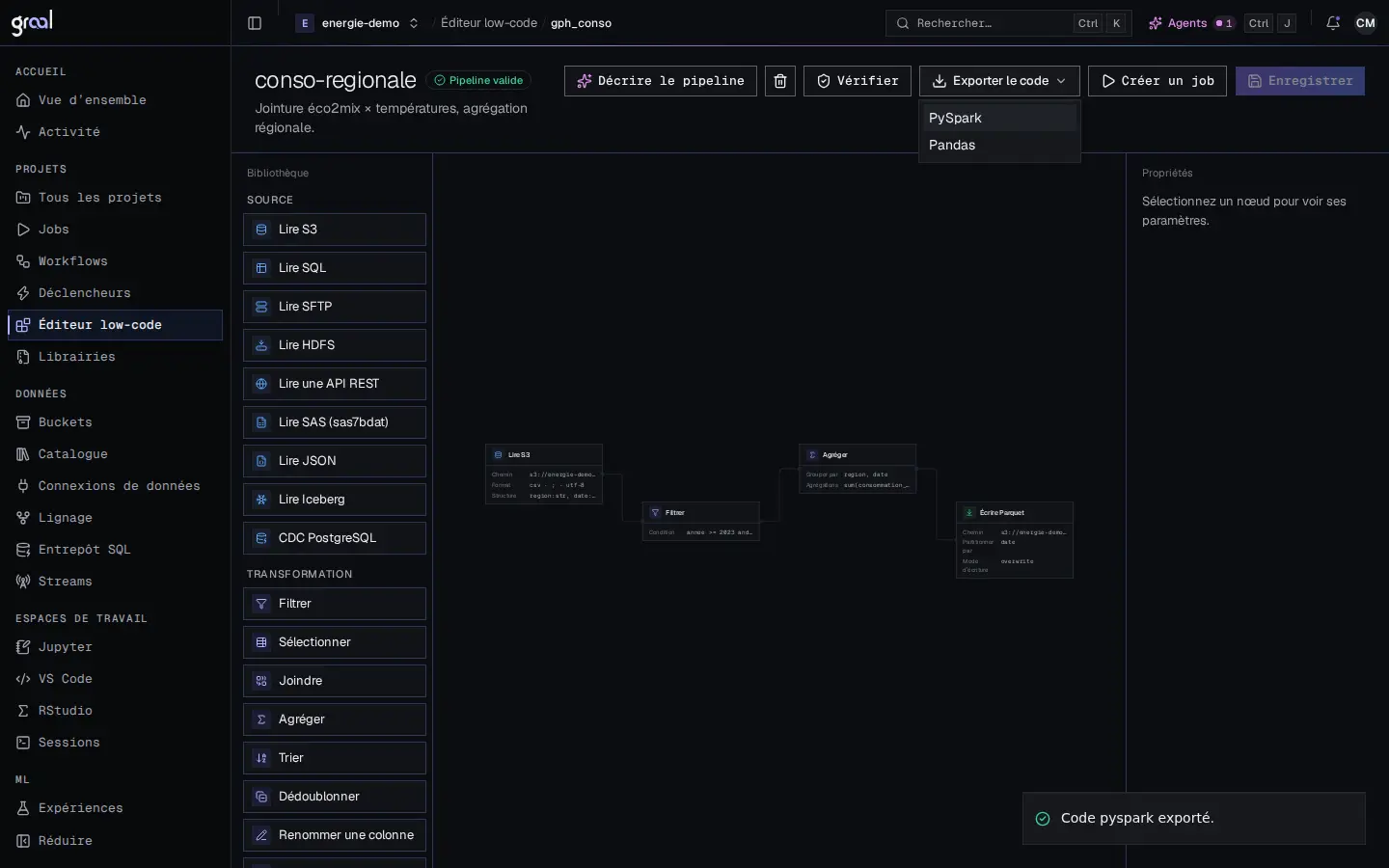Image resolution: width=1389 pixels, height=868 pixels.
Task: Add a Lire SQL source block
Action: pos(335,268)
